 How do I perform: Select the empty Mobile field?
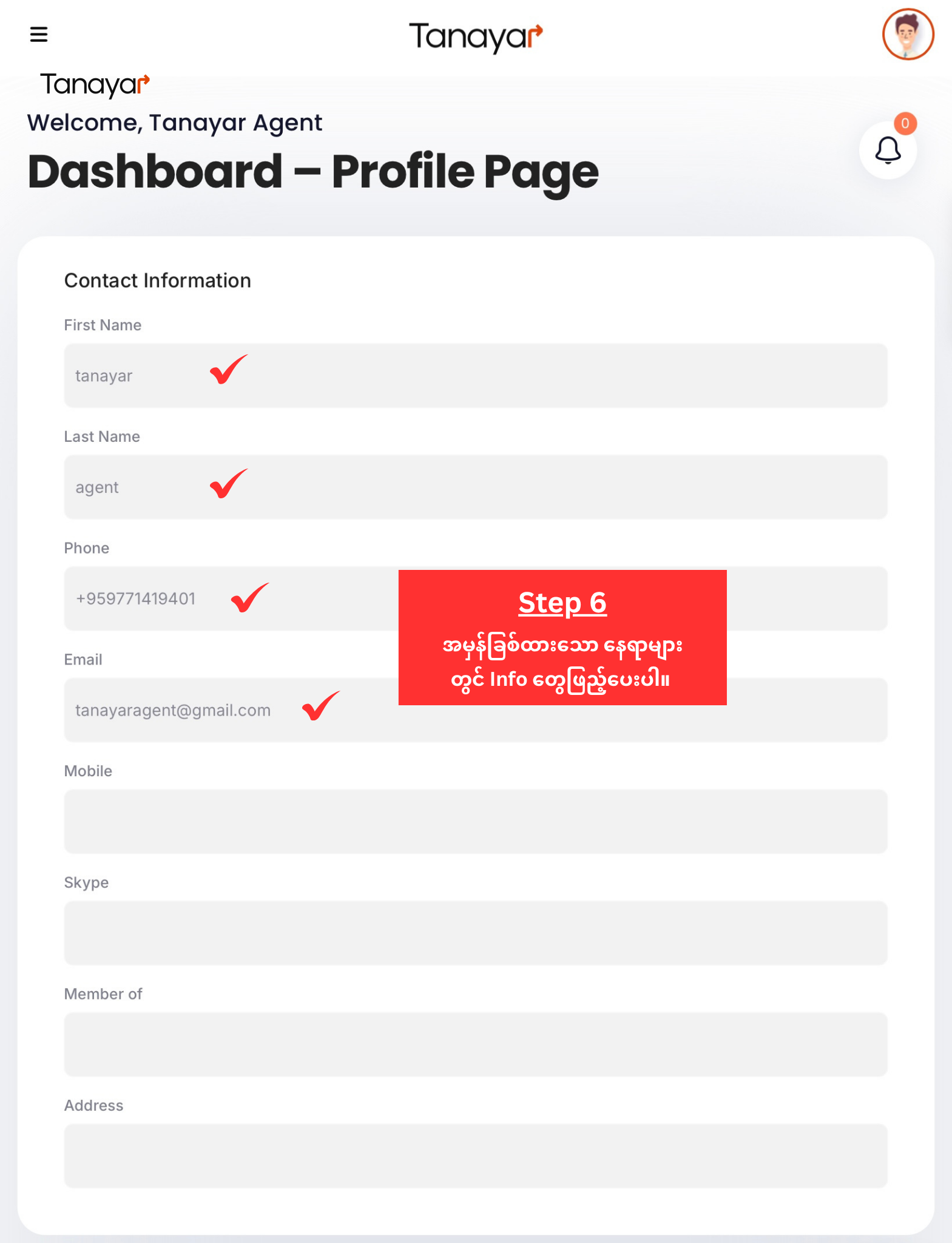click(x=476, y=822)
